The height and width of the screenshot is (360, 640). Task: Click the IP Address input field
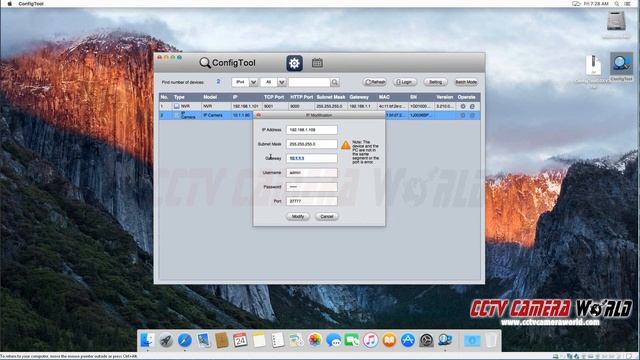(x=312, y=130)
